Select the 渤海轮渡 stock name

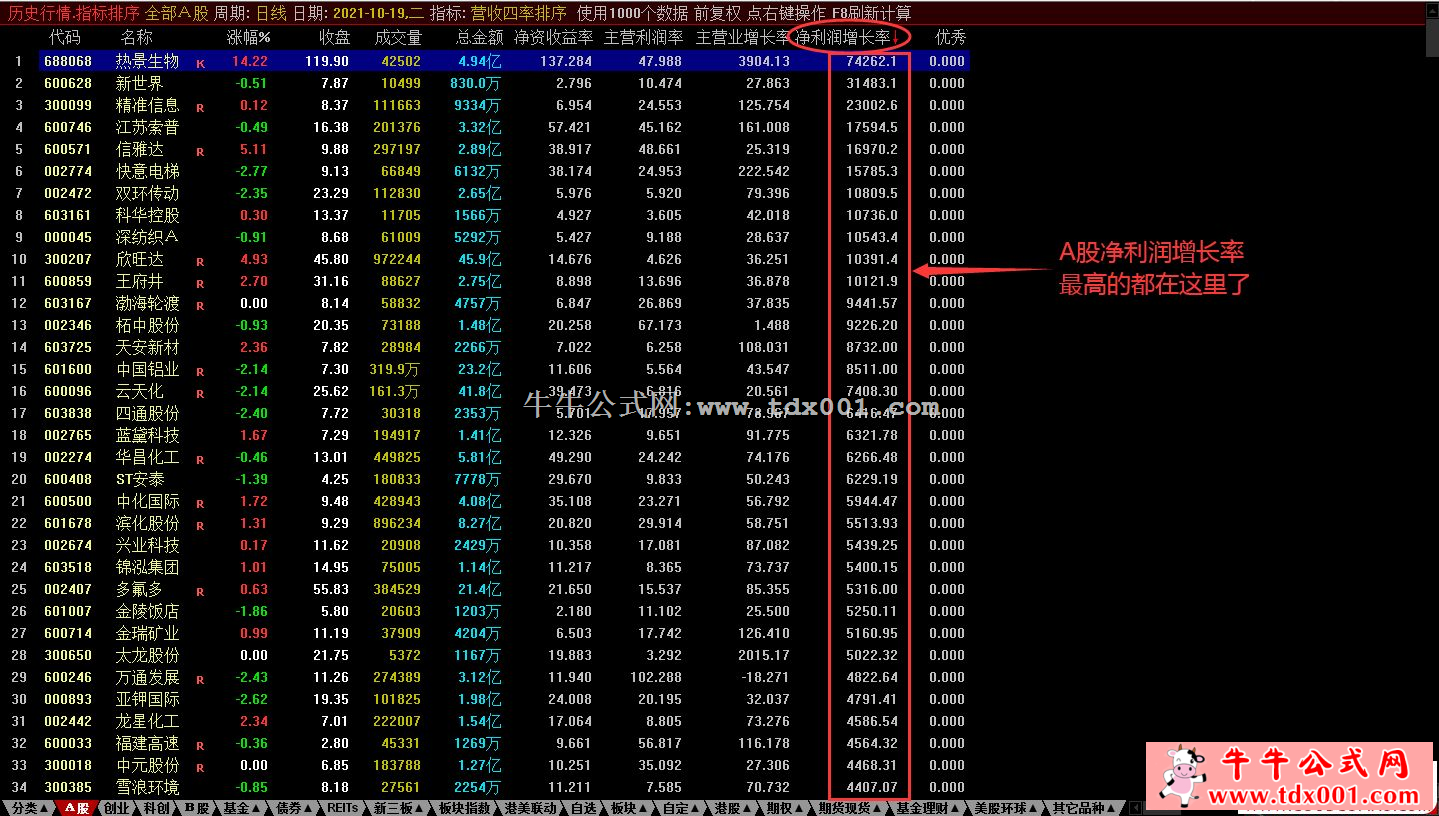pyautogui.click(x=148, y=303)
